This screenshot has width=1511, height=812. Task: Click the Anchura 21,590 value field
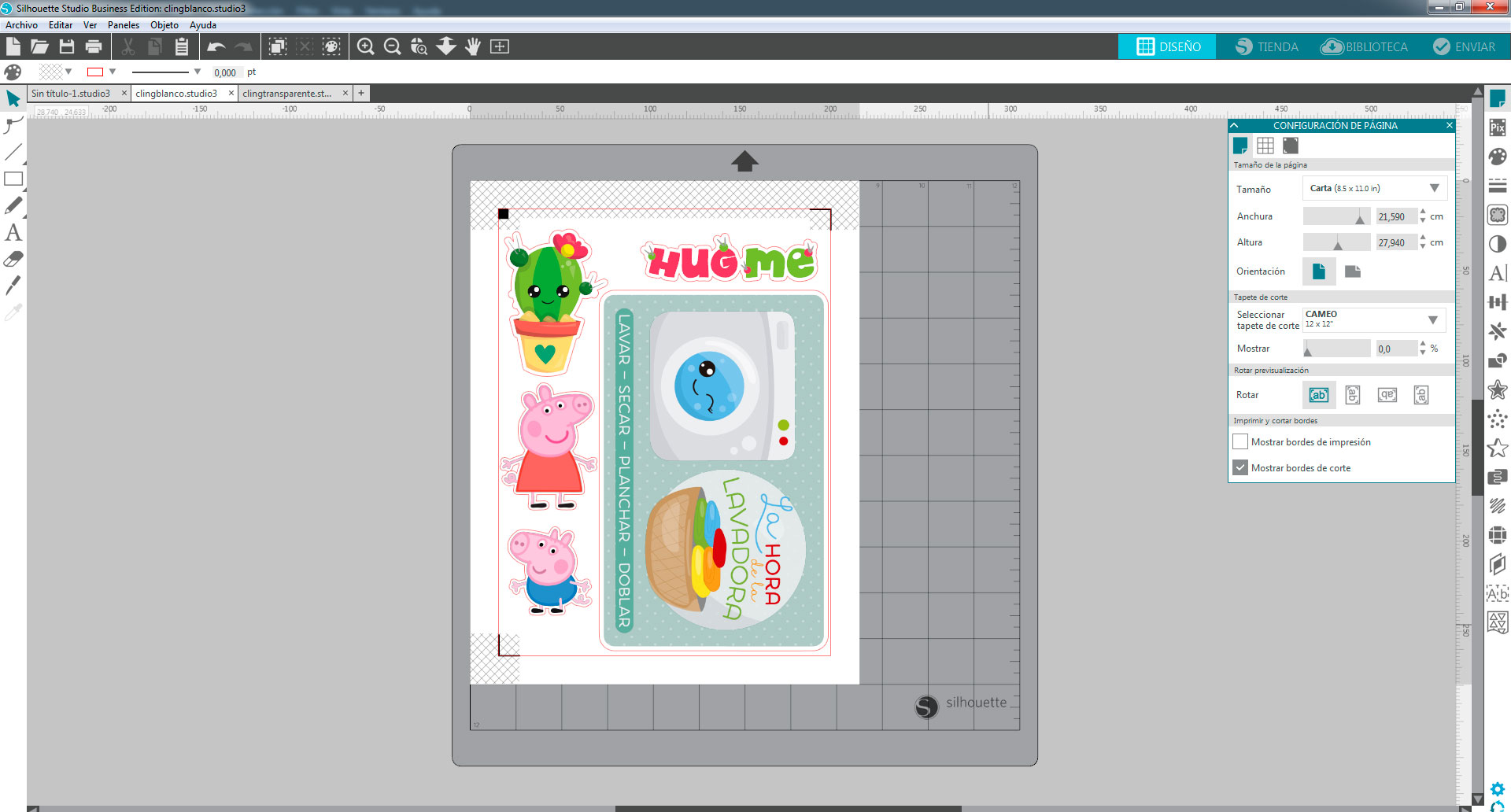(x=1396, y=216)
